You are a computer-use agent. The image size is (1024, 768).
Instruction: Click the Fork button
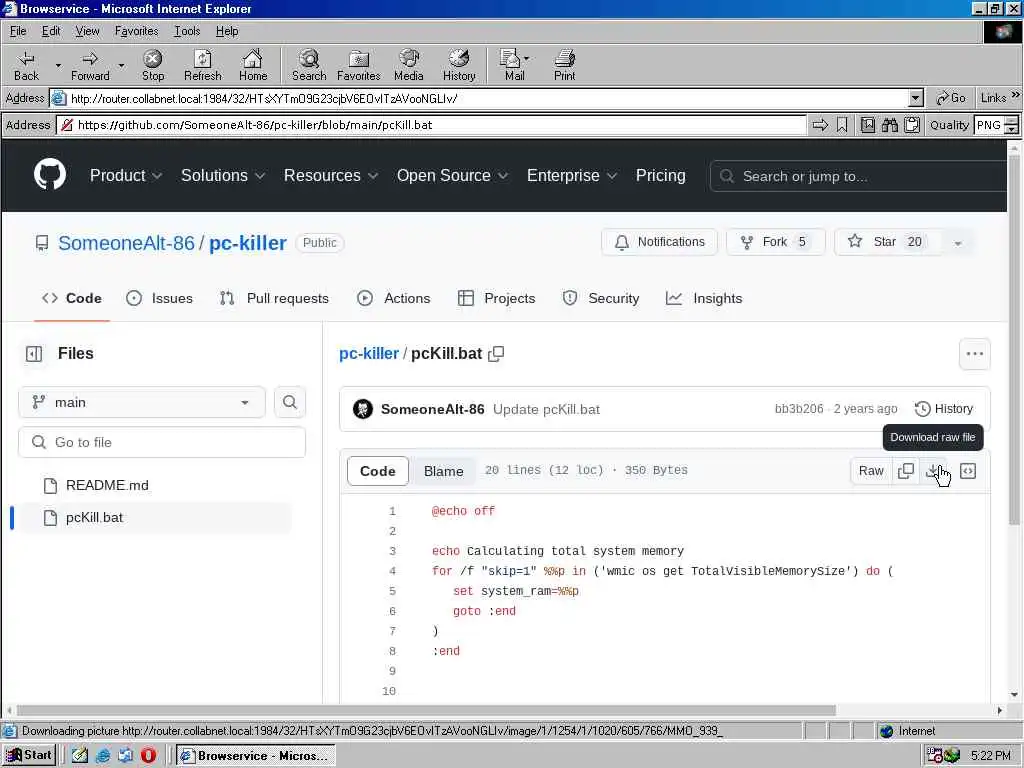tap(776, 242)
